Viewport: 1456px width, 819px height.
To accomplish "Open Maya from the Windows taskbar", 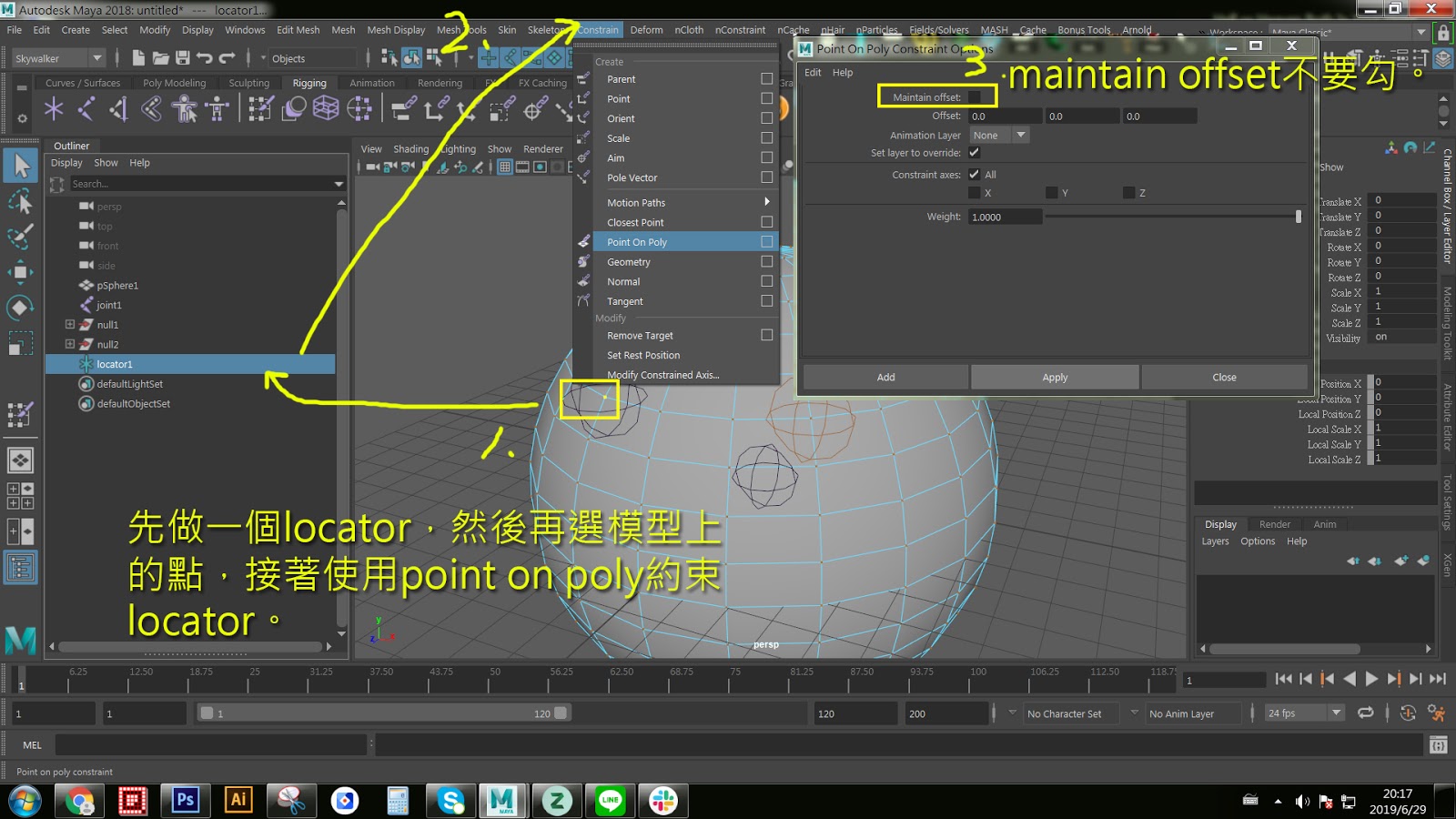I will [503, 801].
